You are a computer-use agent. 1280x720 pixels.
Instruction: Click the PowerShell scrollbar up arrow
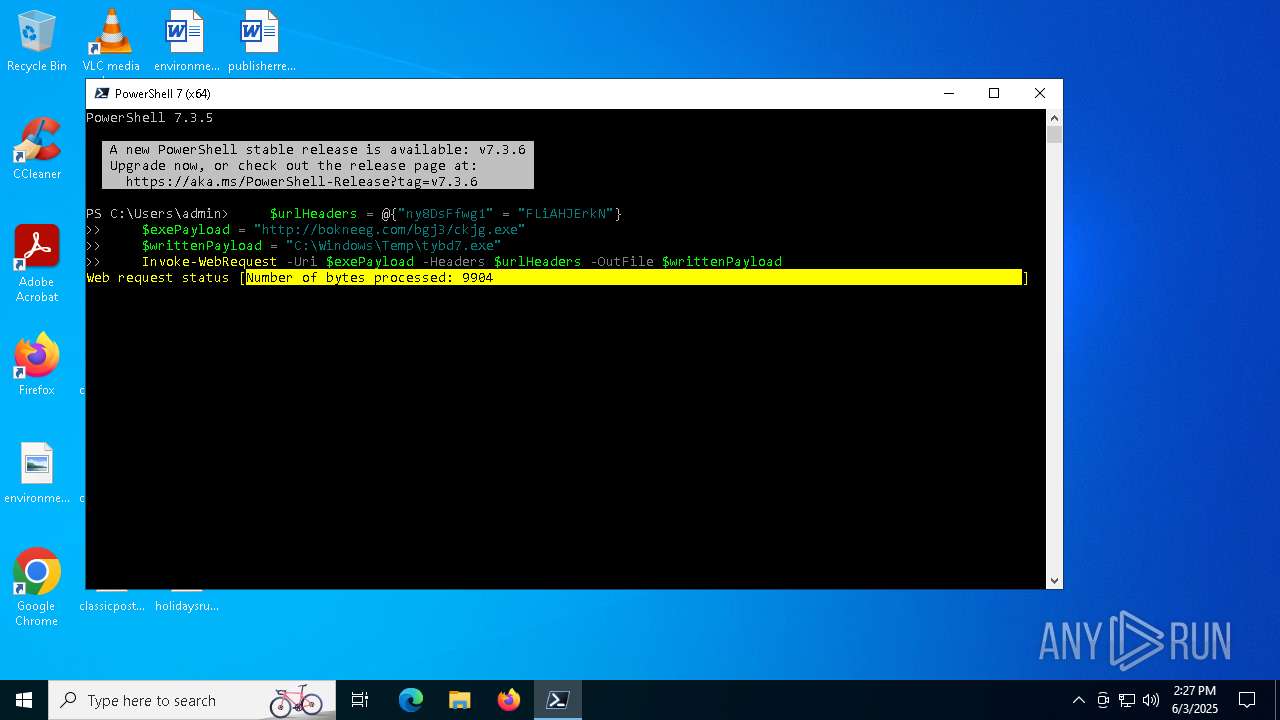(x=1054, y=118)
